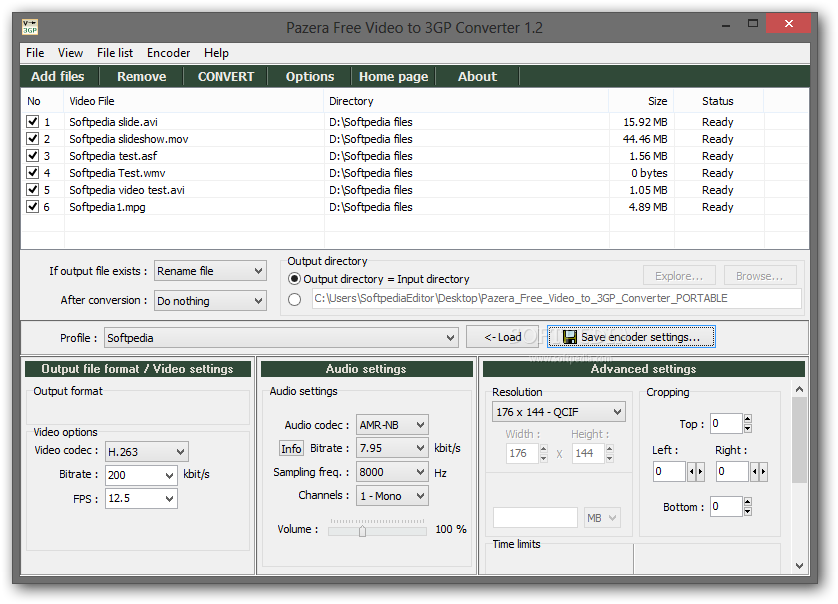The image size is (838, 604).
Task: Click Remove toolbar button
Action: pyautogui.click(x=142, y=76)
